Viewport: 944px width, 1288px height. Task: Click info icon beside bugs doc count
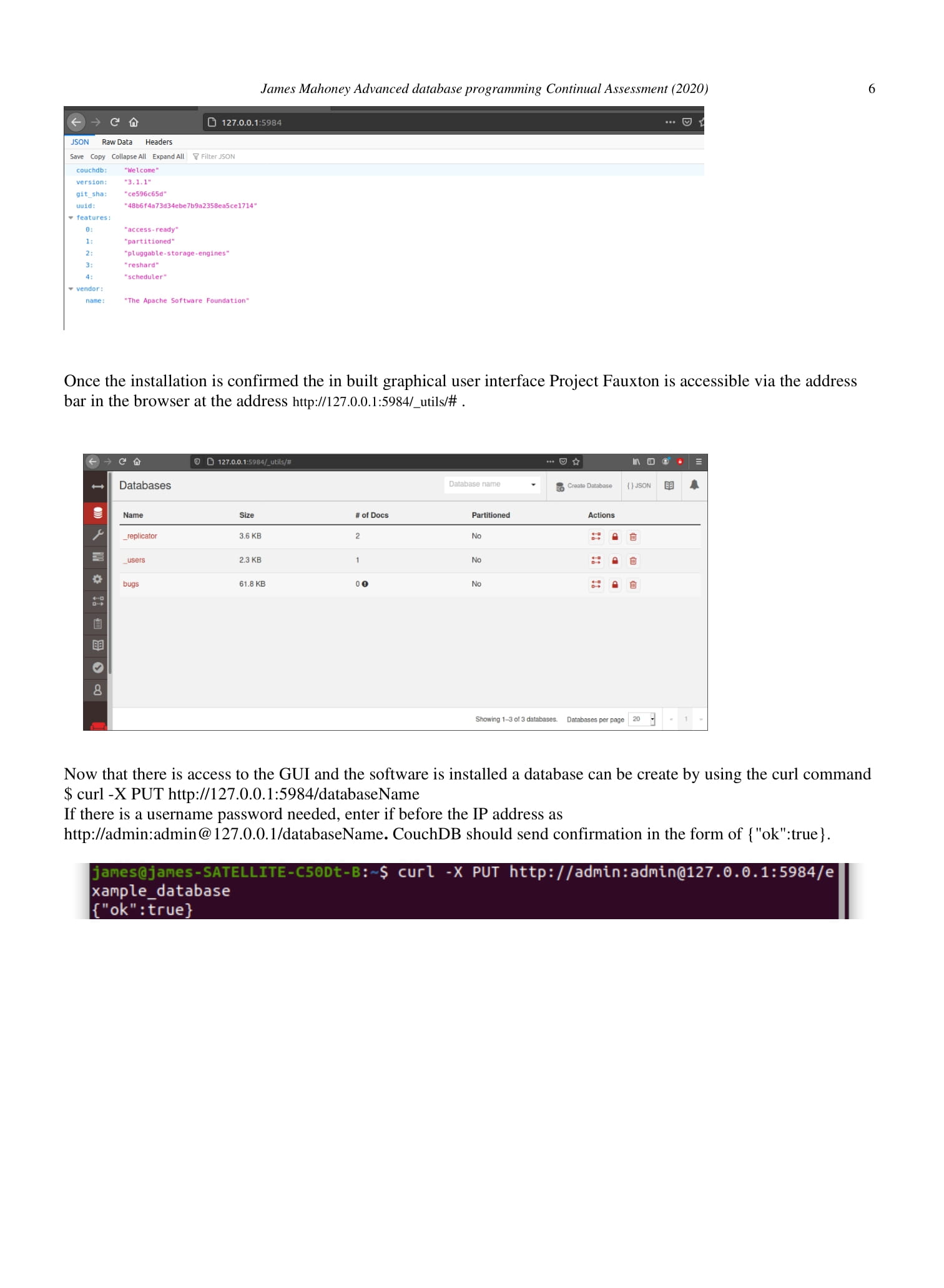(x=365, y=585)
